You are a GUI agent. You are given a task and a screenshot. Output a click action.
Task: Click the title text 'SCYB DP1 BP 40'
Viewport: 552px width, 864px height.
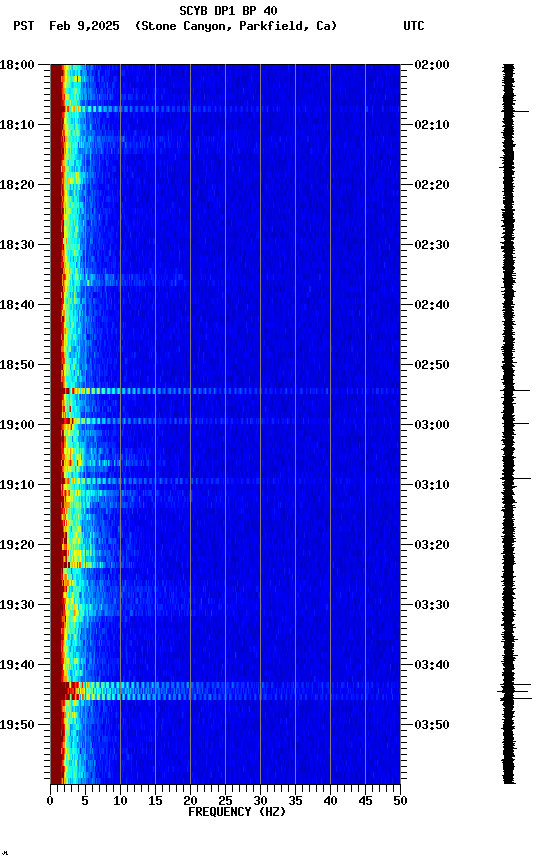pos(228,10)
